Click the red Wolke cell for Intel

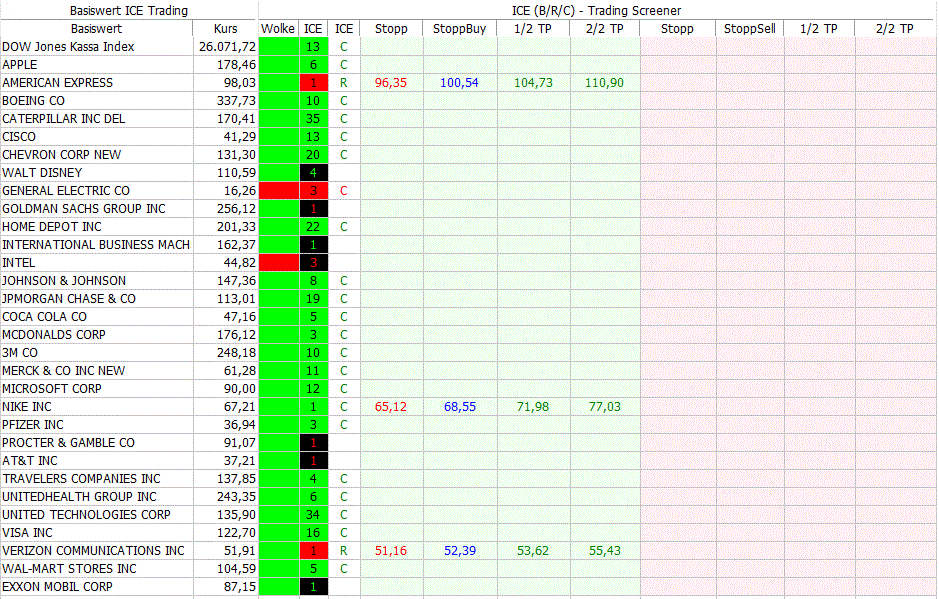coord(278,262)
